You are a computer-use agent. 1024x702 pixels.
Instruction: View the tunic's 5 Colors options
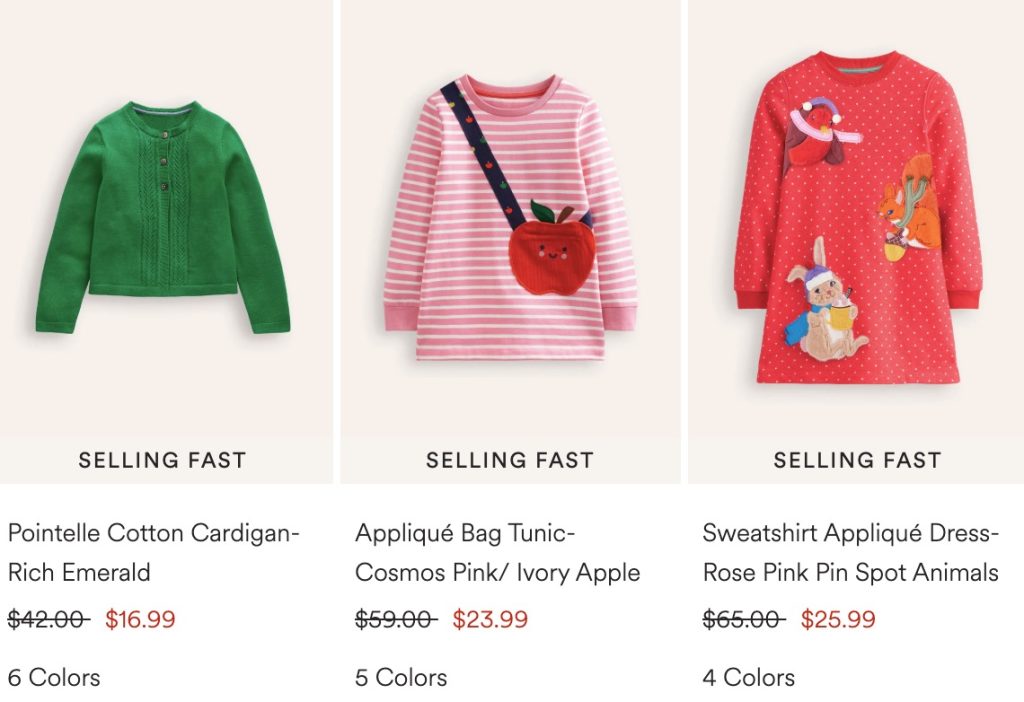pos(401,678)
